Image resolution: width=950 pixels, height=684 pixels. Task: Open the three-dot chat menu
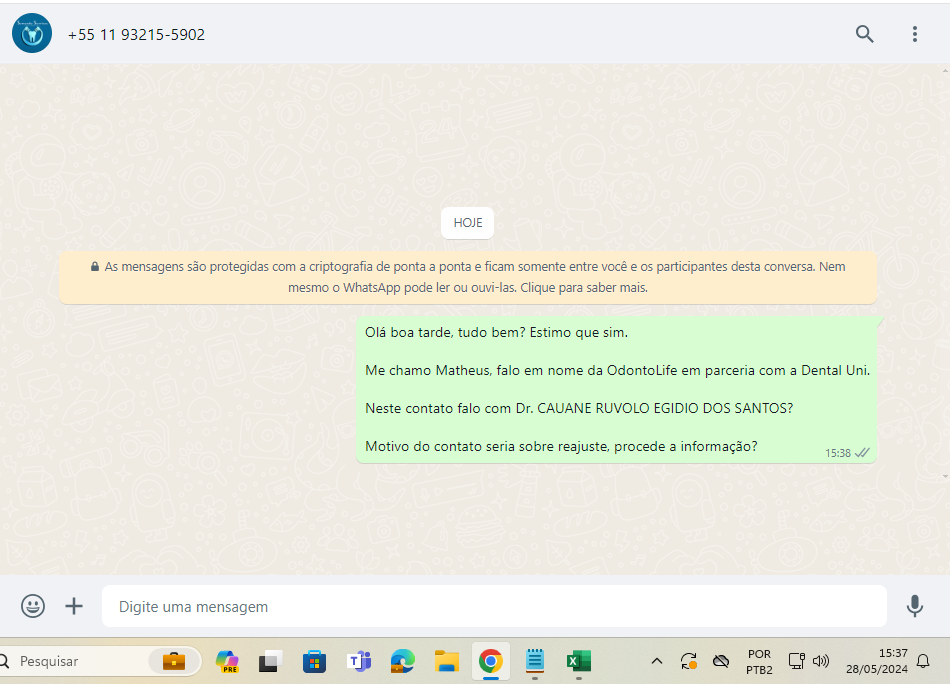coord(914,34)
